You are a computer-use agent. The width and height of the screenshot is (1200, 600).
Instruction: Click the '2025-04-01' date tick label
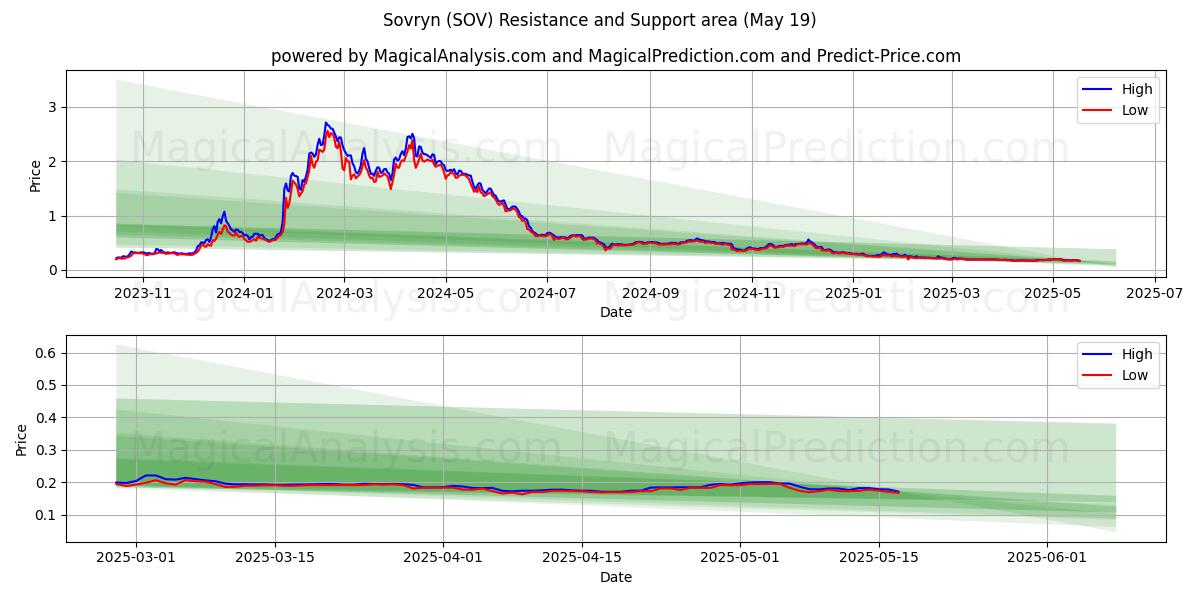[443, 558]
